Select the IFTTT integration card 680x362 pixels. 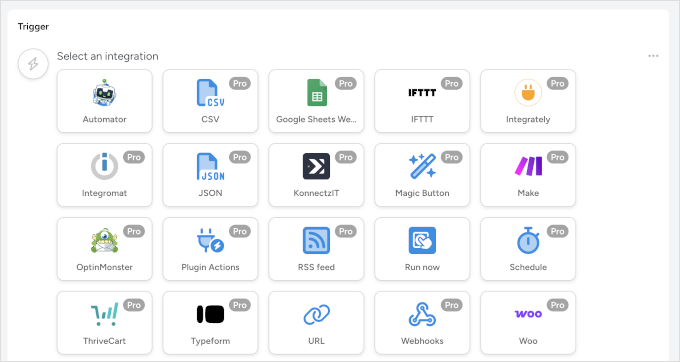[x=422, y=101]
